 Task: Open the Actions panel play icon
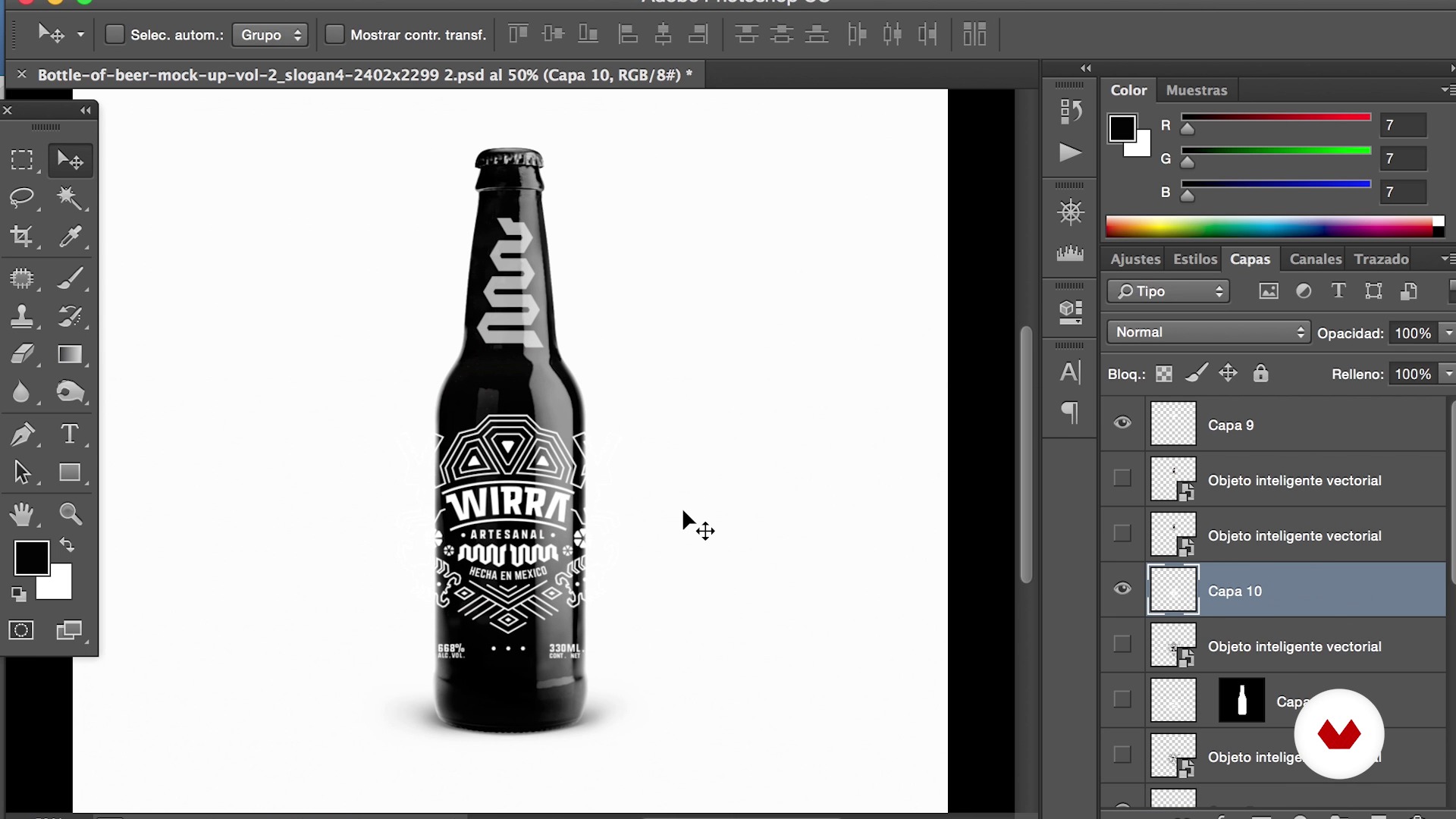pyautogui.click(x=1070, y=152)
